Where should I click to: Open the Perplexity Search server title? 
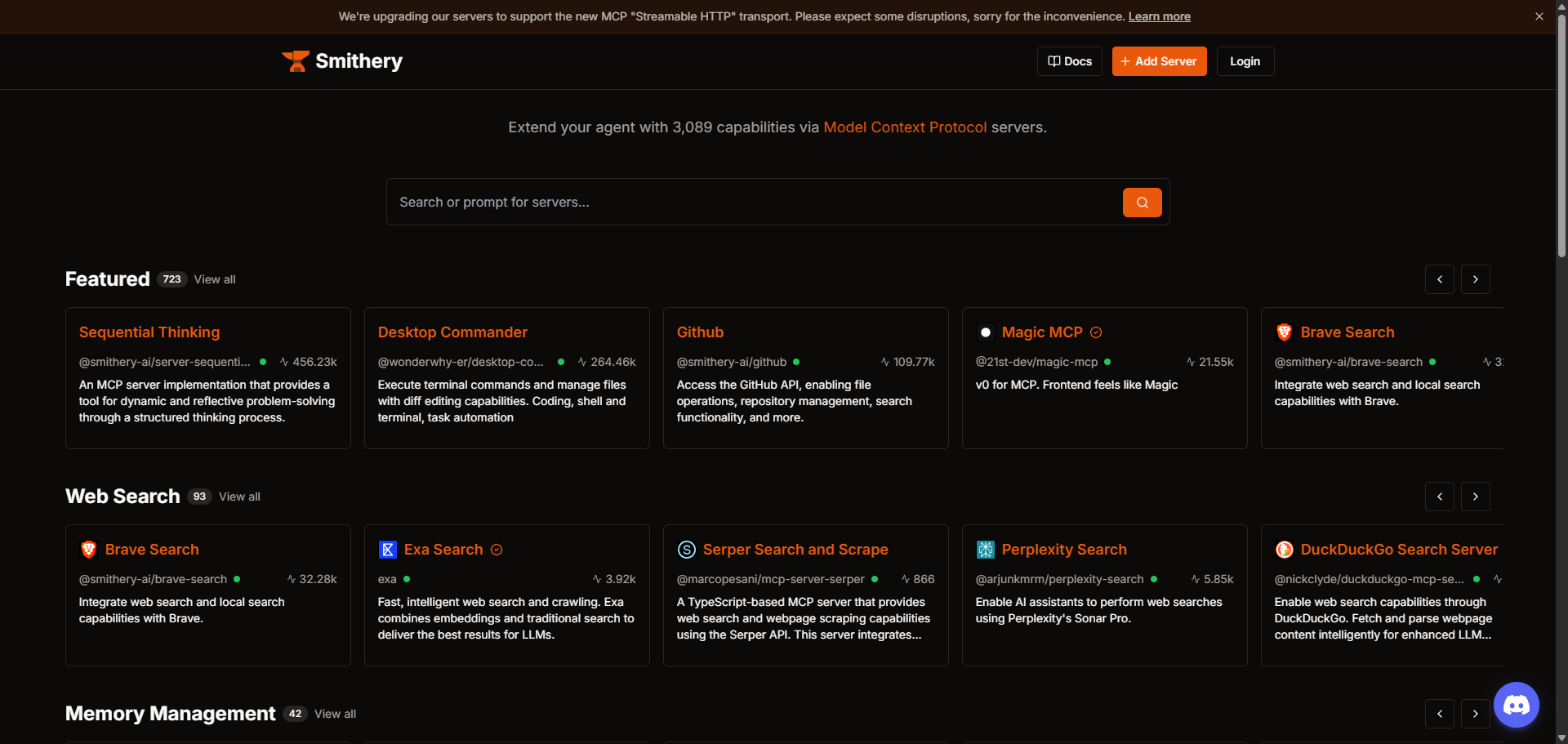click(1064, 550)
